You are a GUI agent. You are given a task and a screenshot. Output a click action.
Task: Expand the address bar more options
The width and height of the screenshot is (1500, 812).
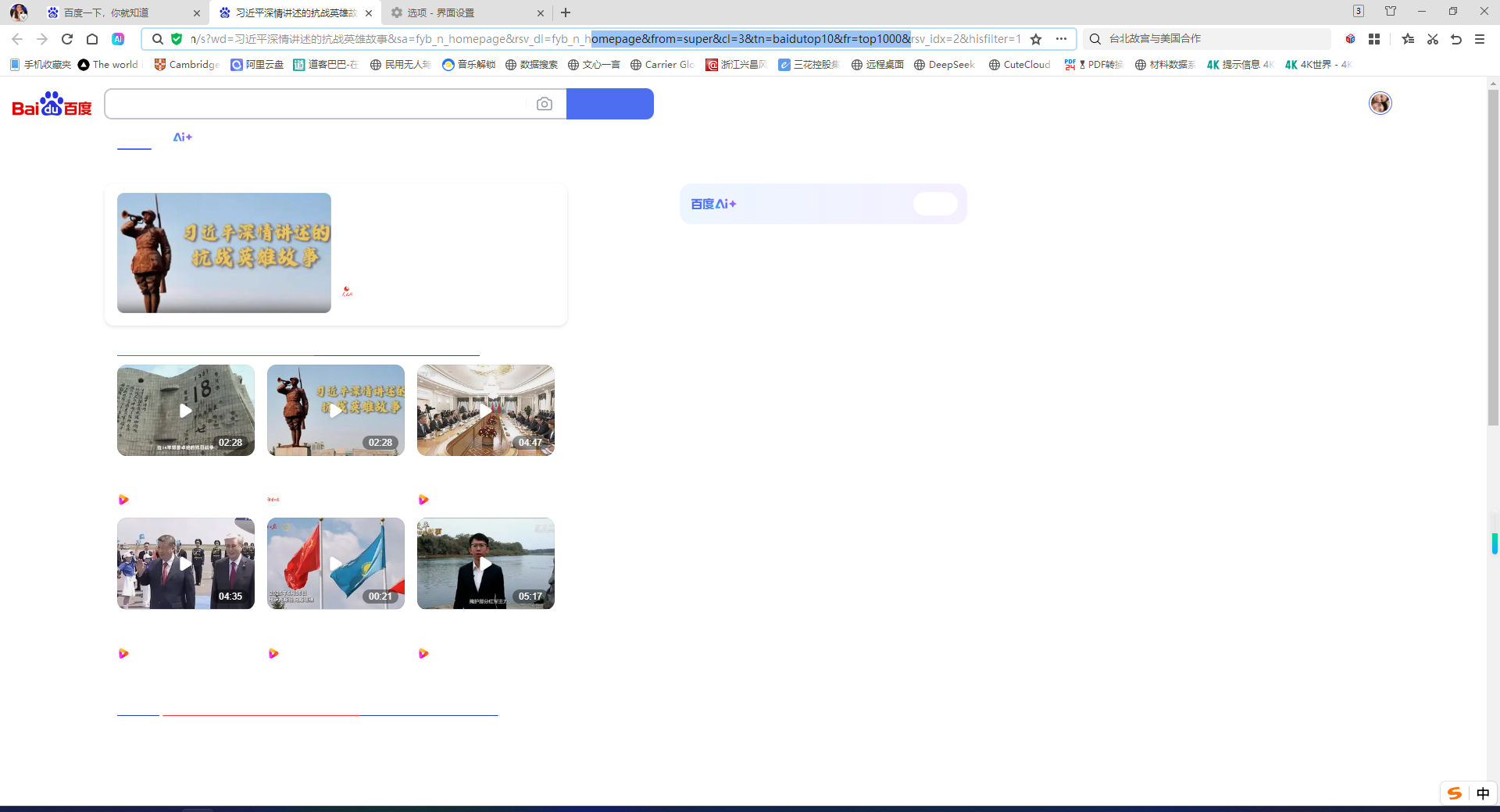click(x=1061, y=39)
